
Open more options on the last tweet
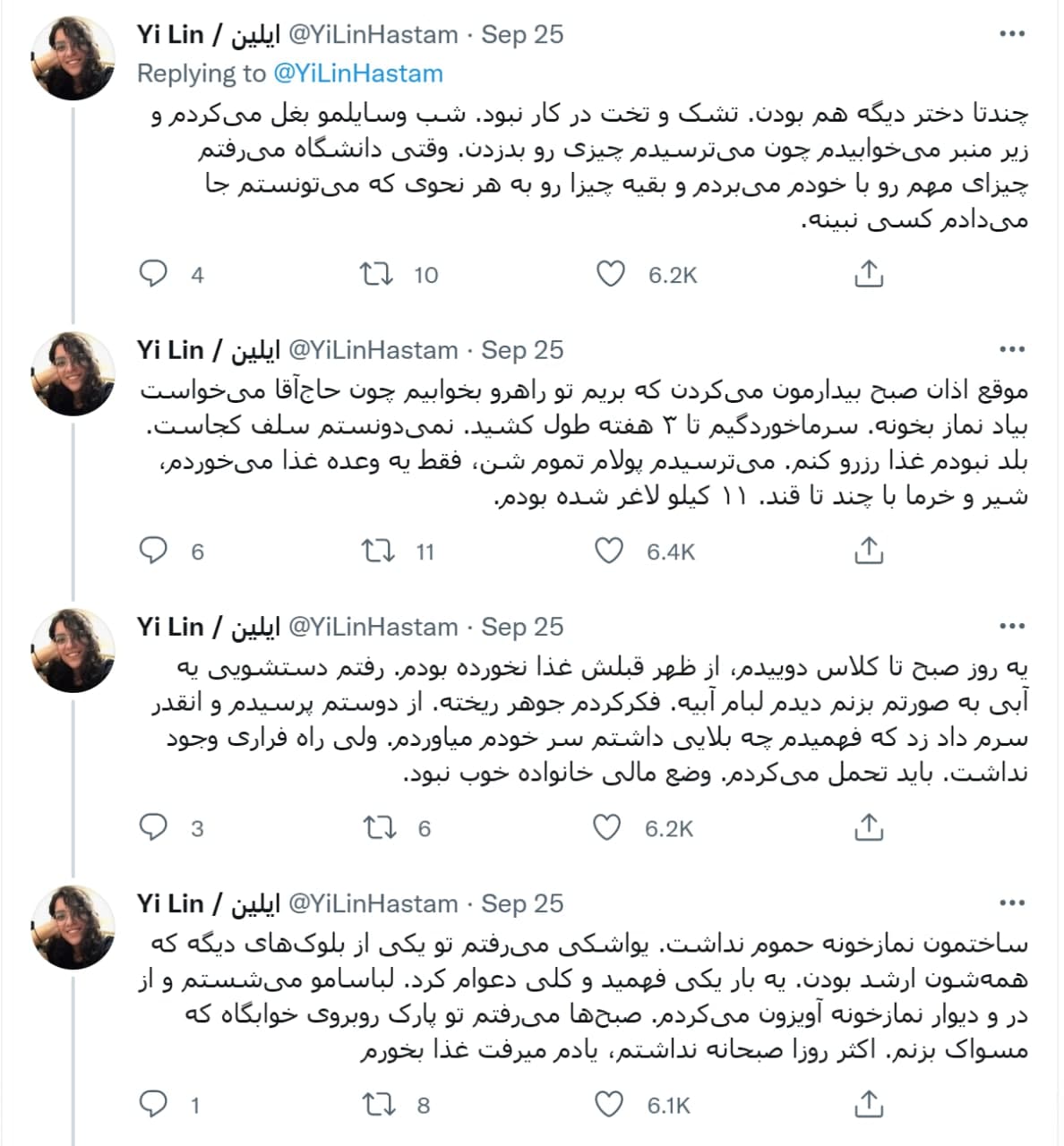1012,903
